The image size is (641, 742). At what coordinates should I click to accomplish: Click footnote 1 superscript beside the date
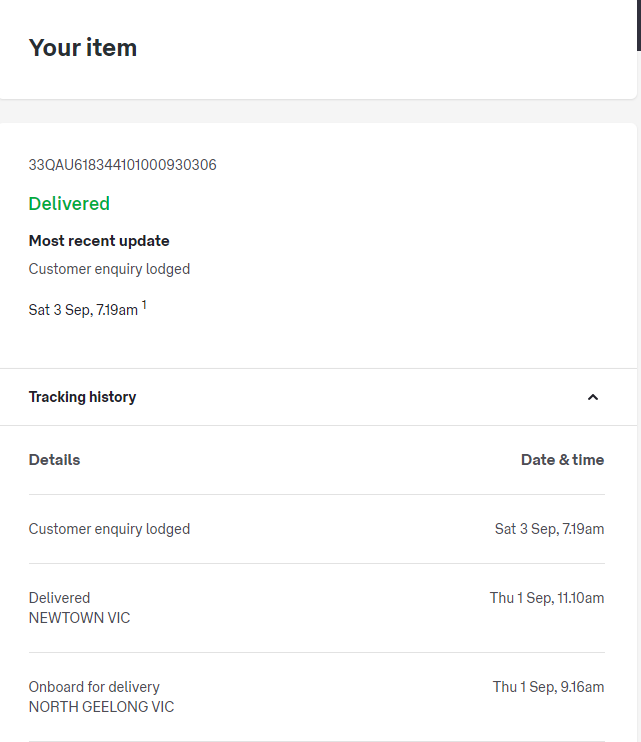[x=144, y=305]
